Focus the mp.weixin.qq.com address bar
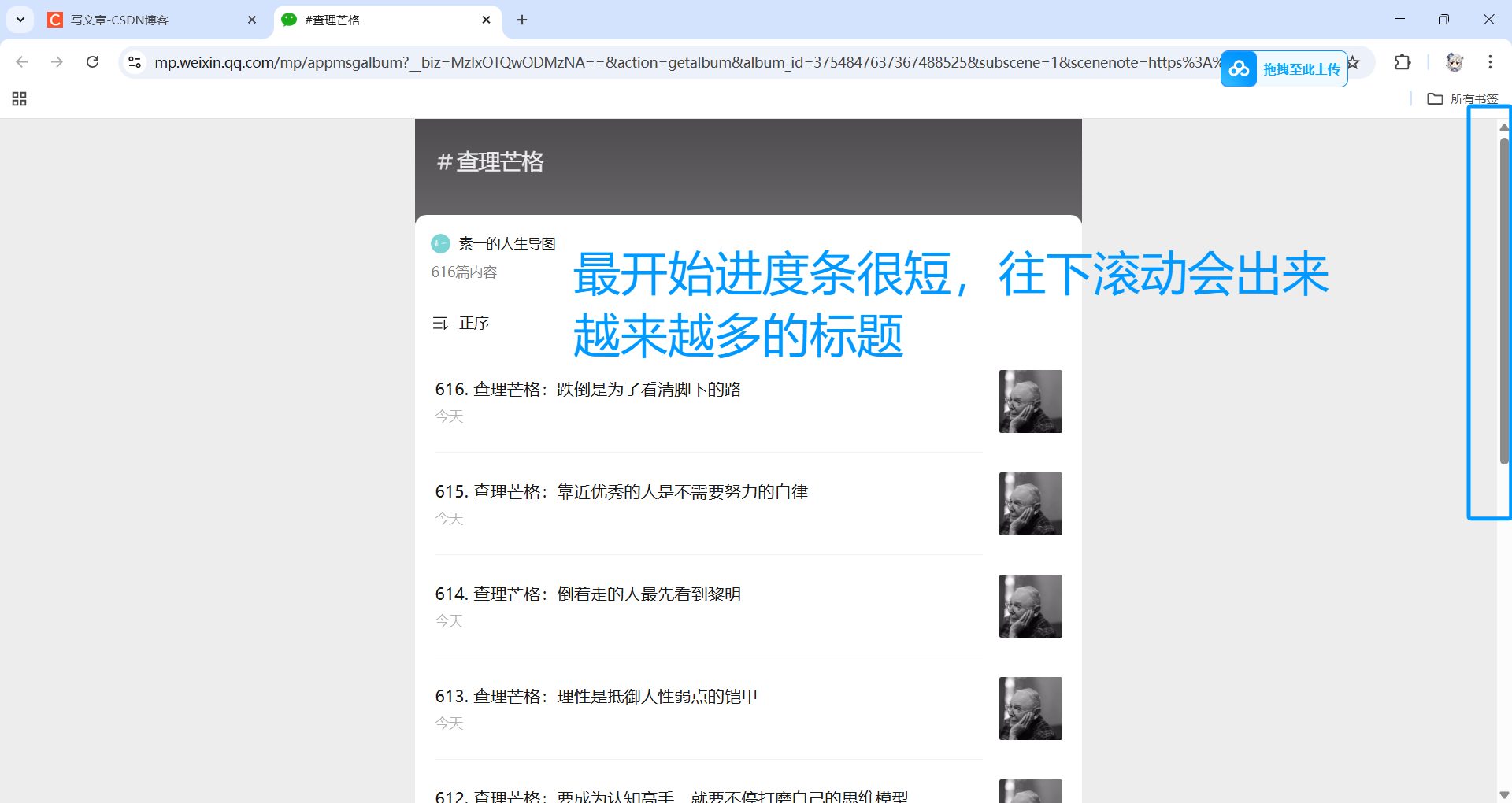The image size is (1512, 803). [685, 62]
